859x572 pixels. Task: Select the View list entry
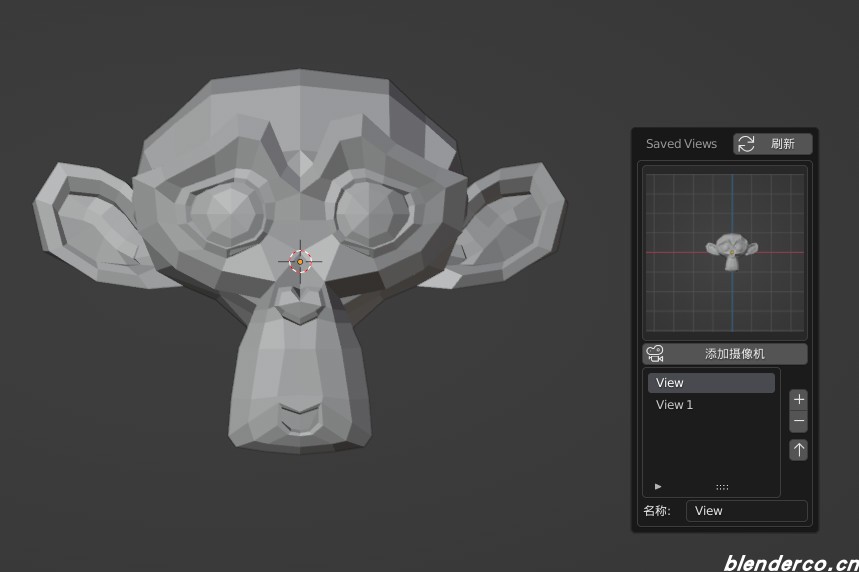click(x=711, y=383)
